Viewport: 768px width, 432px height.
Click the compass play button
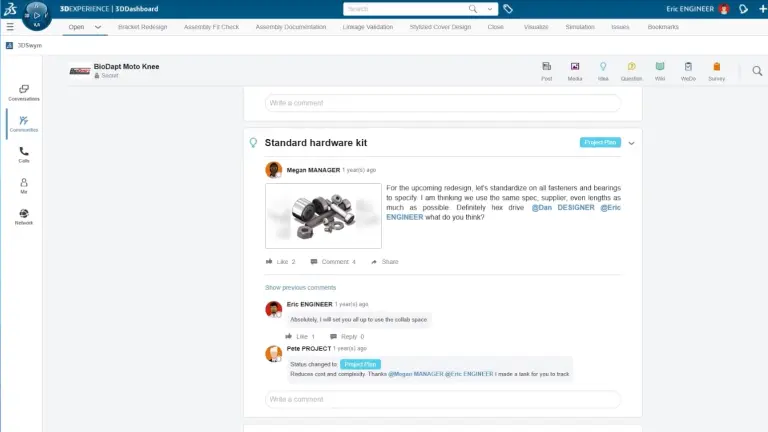coord(37,15)
